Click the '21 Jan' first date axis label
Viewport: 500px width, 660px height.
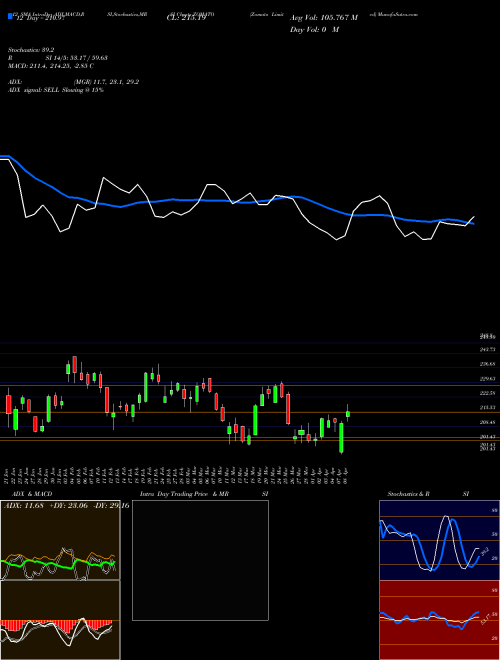pos(8,475)
